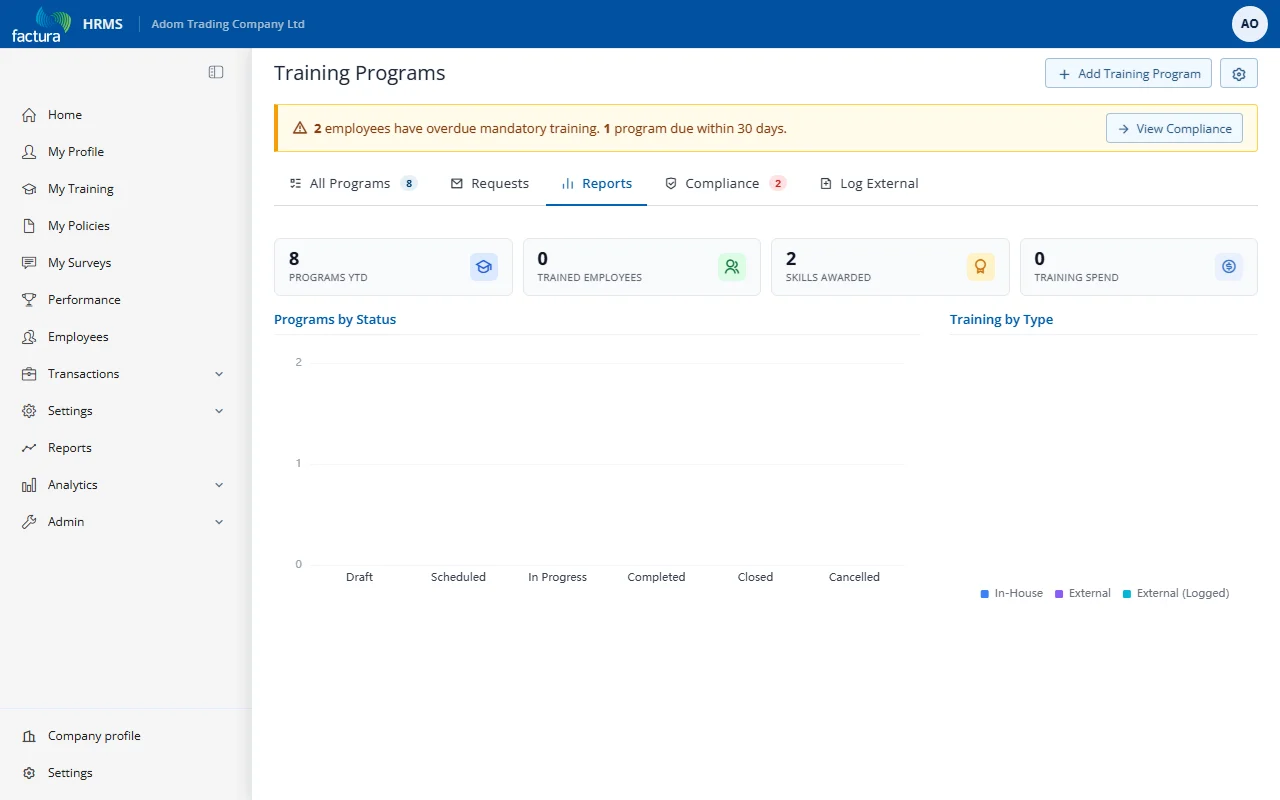Toggle External (Logged) legend teal swatch
The width and height of the screenshot is (1280, 800).
[1127, 594]
